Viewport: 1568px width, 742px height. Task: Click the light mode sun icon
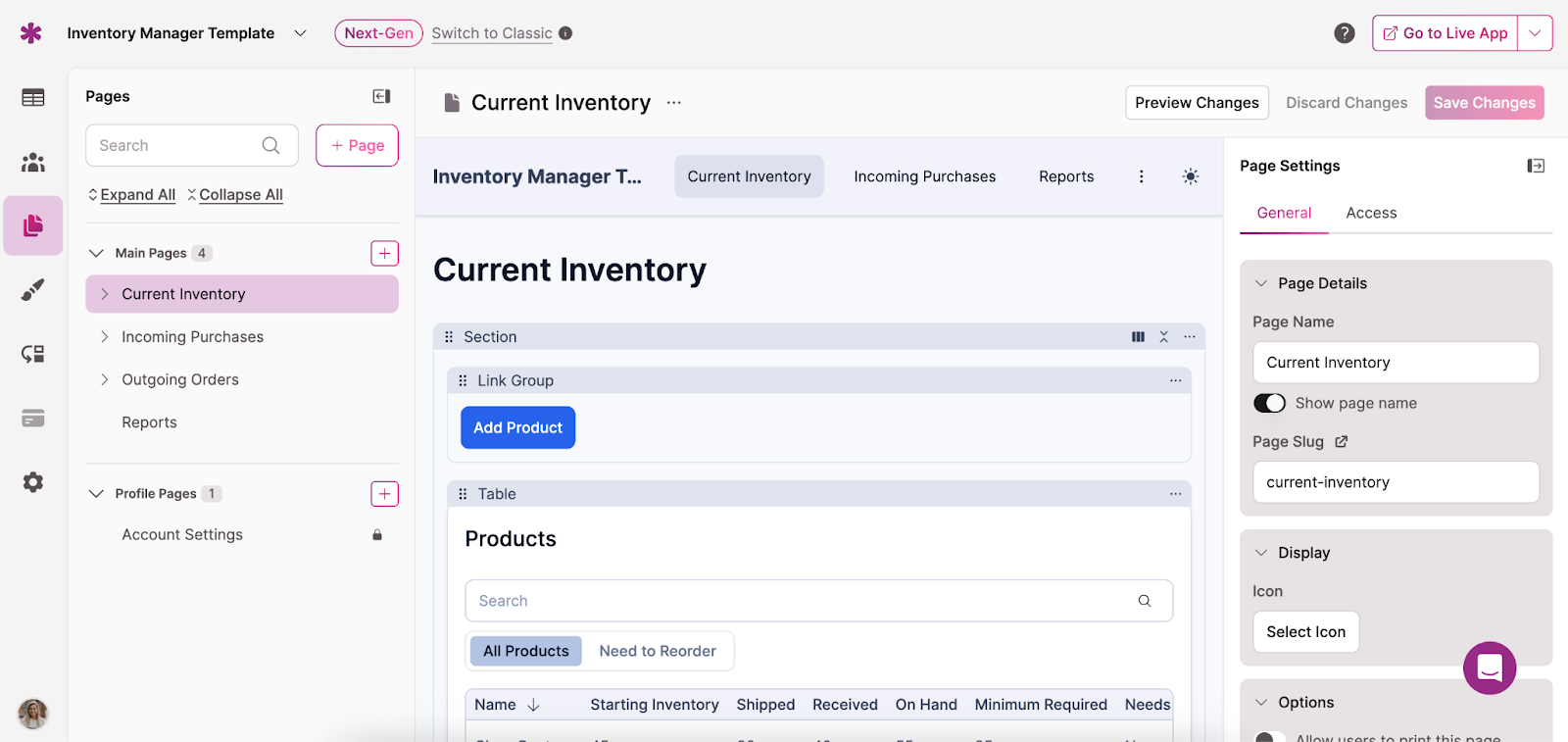tap(1190, 176)
